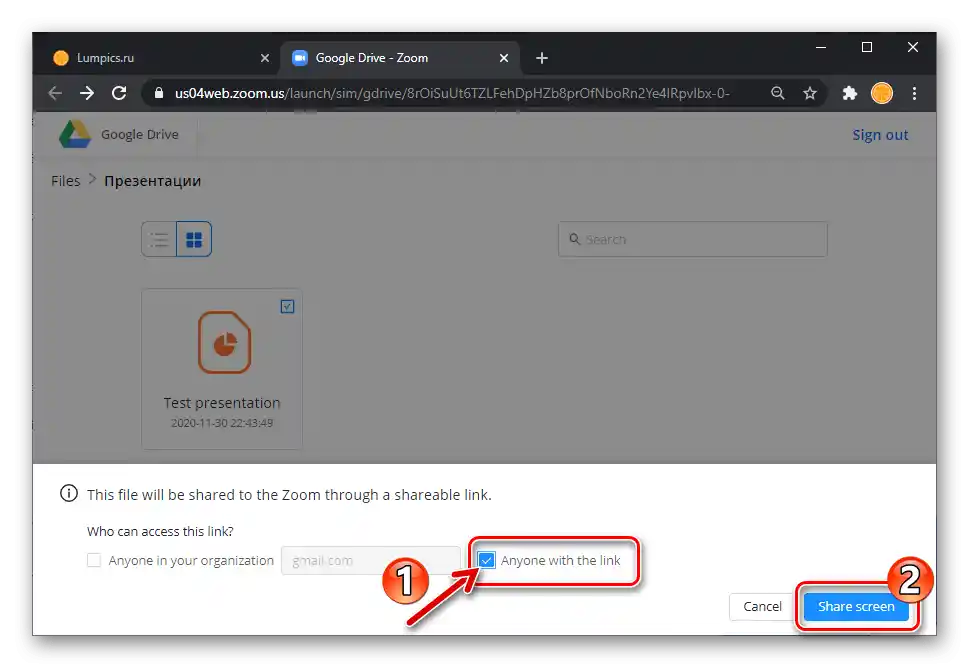Select the Google Drive - Zoom tab
Viewport: 969px width, 668px height.
(x=400, y=58)
